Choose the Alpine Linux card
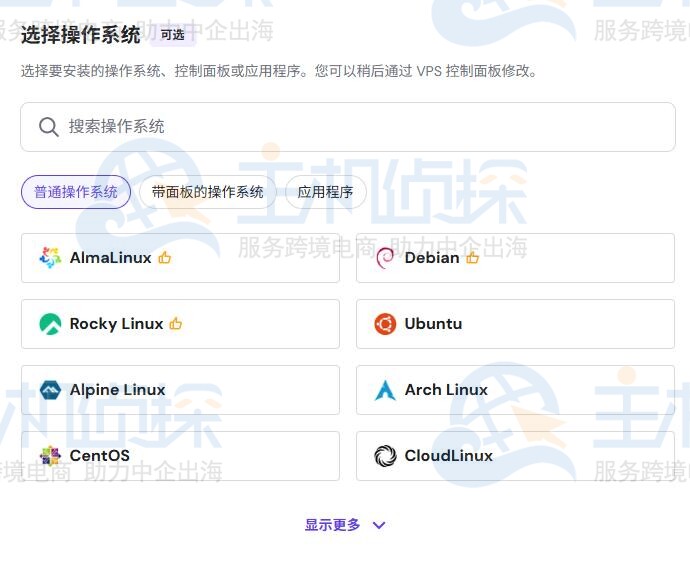The image size is (690, 563). pyautogui.click(x=180, y=390)
